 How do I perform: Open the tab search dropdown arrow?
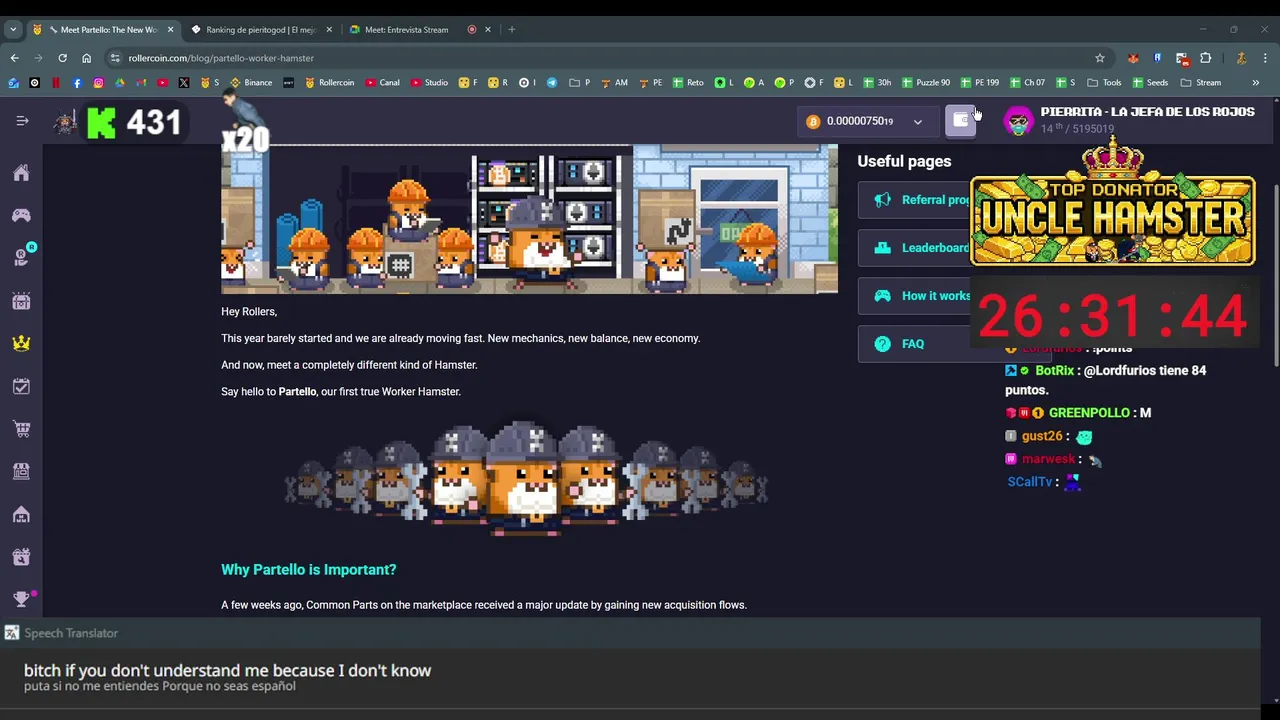[13, 30]
